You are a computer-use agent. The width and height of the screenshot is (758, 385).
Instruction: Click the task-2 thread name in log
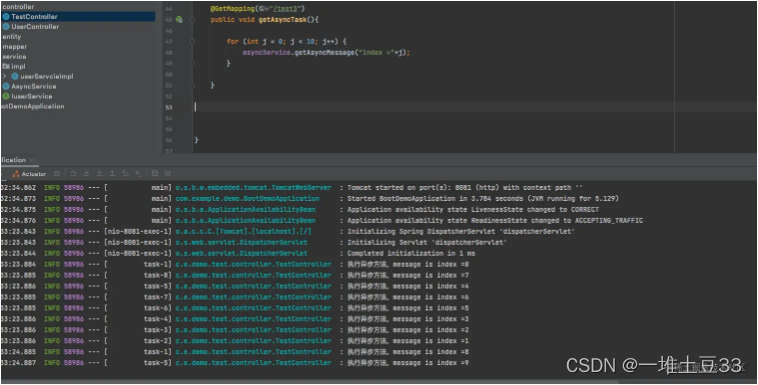tap(157, 341)
